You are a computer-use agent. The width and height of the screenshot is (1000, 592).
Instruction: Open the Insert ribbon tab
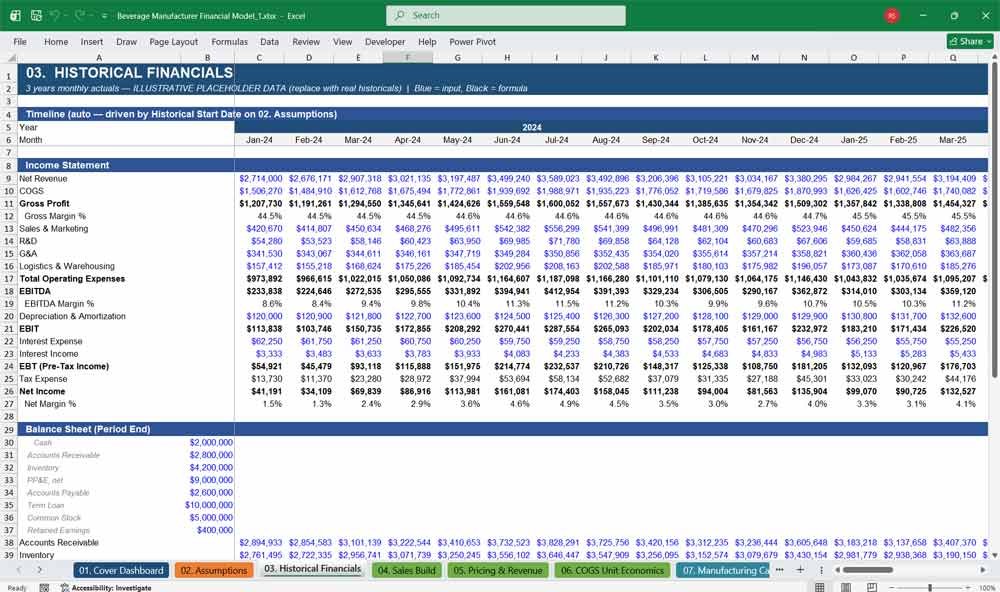(92, 41)
